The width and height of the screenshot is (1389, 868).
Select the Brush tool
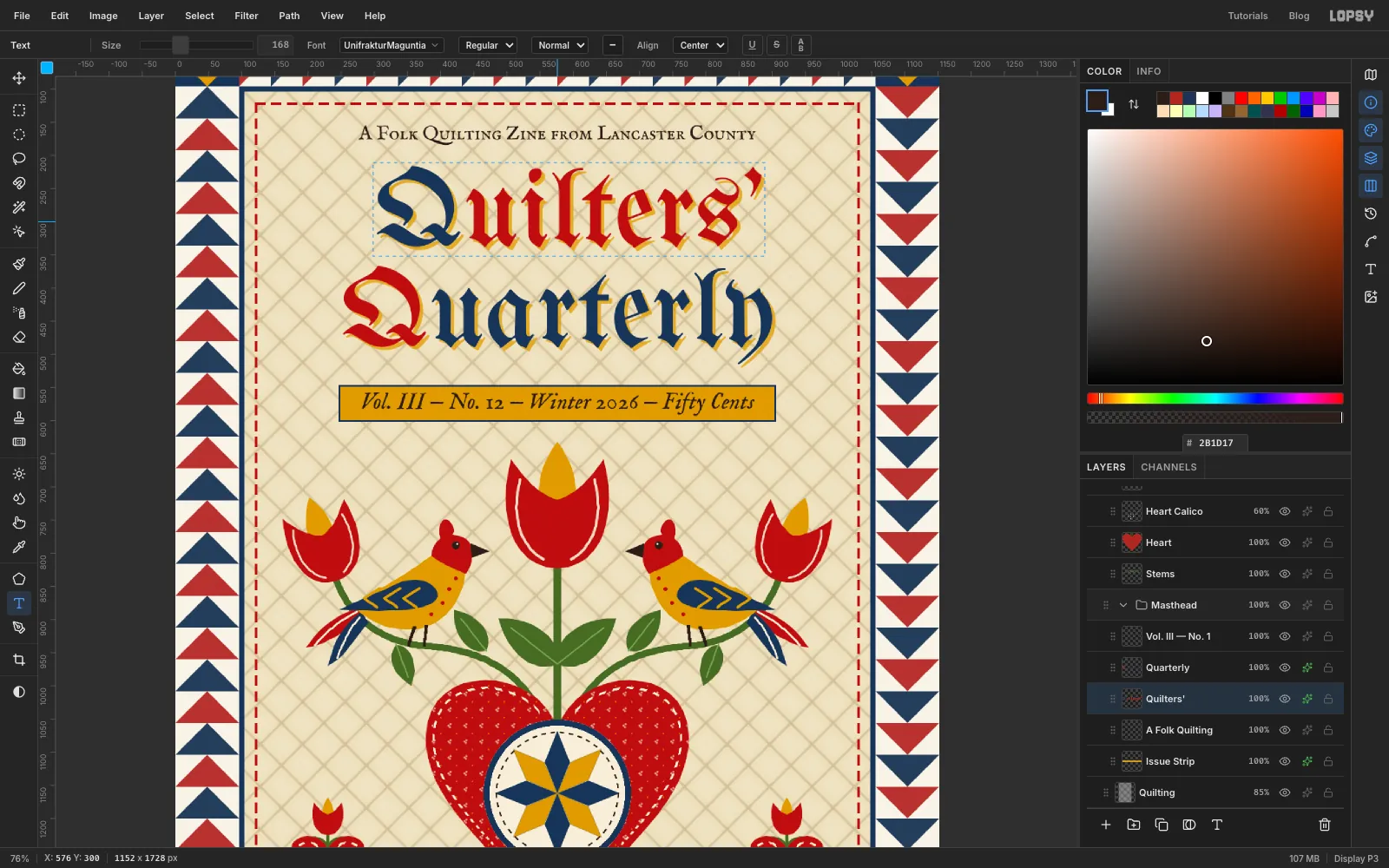[x=19, y=264]
